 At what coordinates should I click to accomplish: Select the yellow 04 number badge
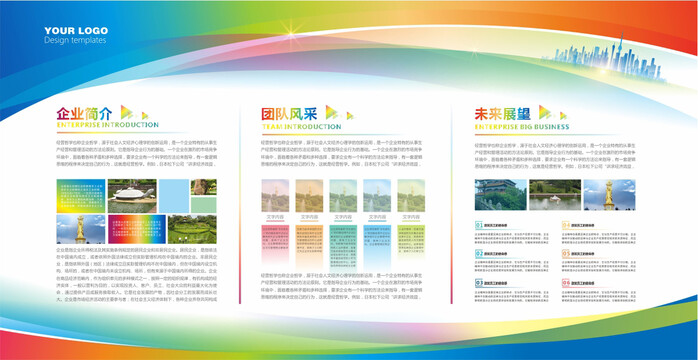[566, 225]
